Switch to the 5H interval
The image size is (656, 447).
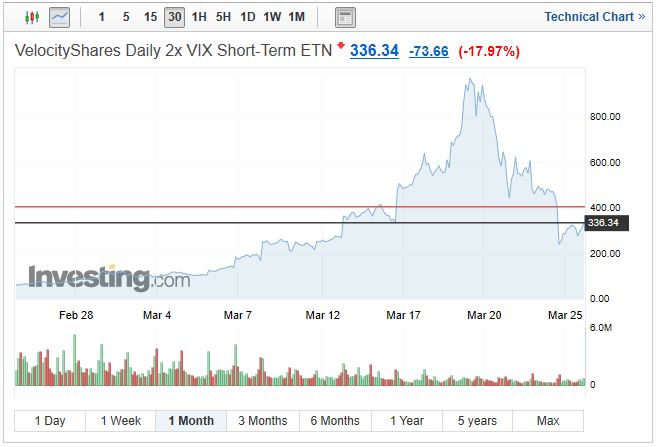[x=223, y=17]
